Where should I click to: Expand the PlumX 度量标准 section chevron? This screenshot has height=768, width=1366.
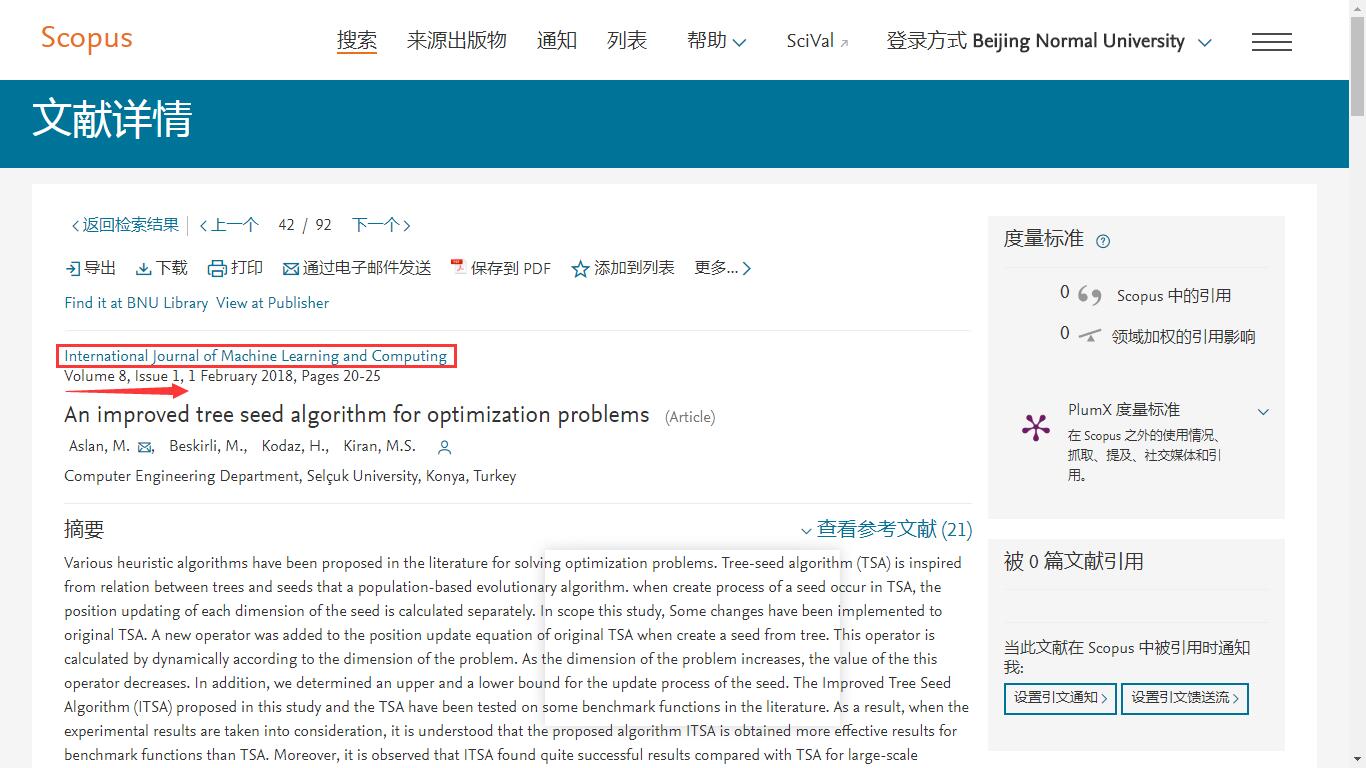[x=1263, y=411]
